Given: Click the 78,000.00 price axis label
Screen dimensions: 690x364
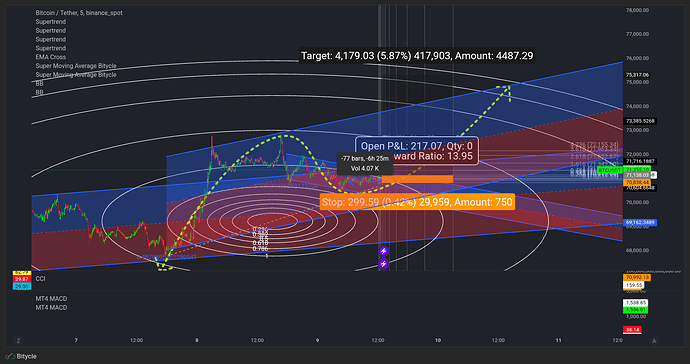Looking at the screenshot, I should click(637, 10).
